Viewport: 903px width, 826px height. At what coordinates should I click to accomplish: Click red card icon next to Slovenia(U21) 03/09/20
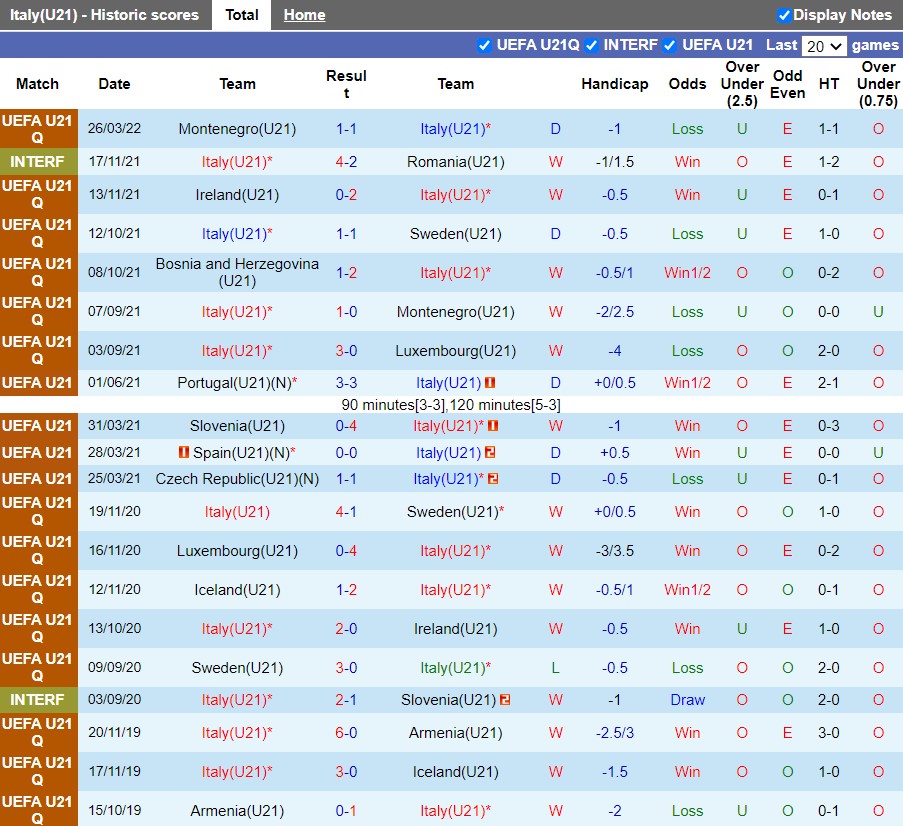point(505,700)
